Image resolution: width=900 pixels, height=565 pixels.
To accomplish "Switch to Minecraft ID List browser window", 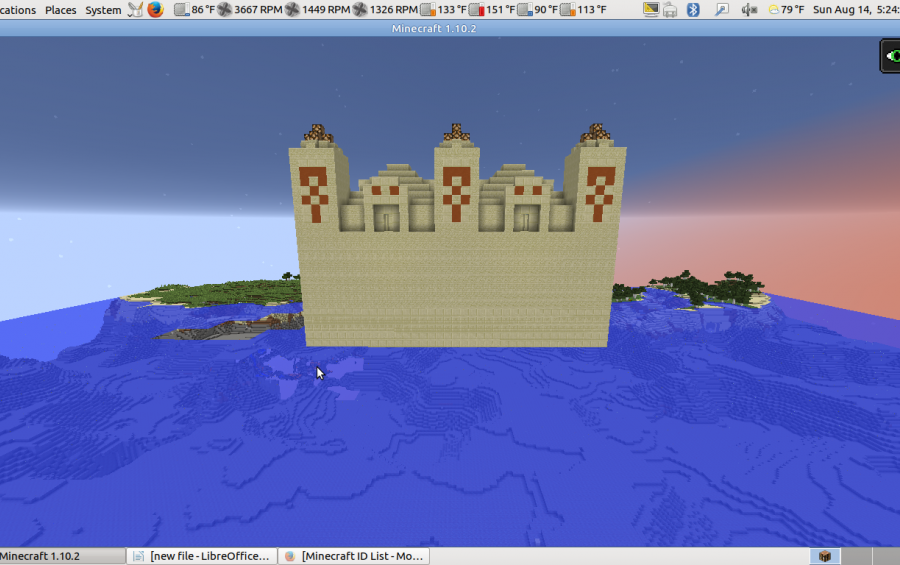I will pos(354,556).
